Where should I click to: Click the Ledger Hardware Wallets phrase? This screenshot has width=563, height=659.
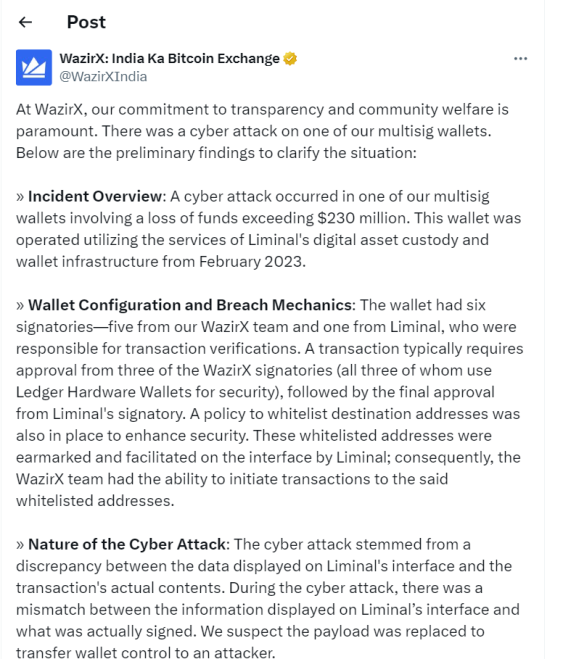tap(104, 392)
